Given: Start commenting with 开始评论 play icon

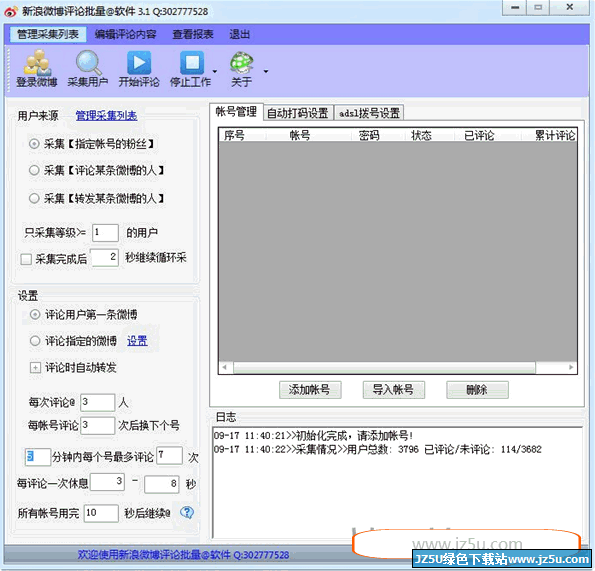Looking at the screenshot, I should point(139,63).
